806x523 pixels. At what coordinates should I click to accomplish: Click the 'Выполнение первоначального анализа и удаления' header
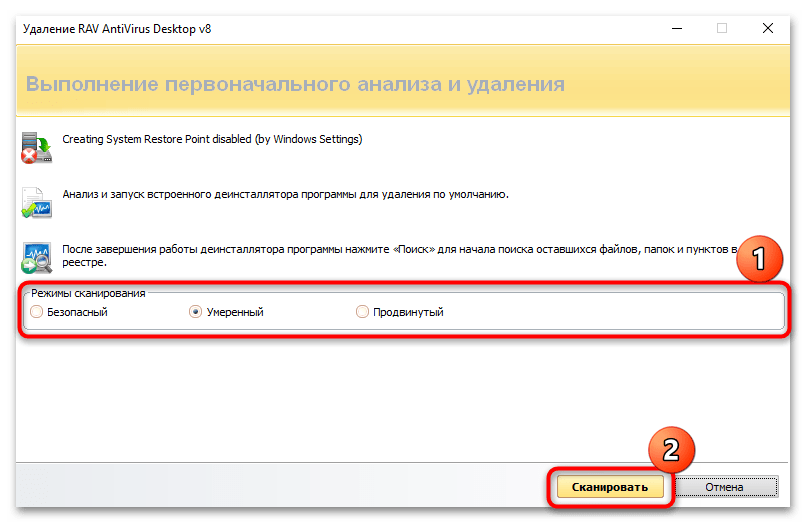pyautogui.click(x=295, y=84)
